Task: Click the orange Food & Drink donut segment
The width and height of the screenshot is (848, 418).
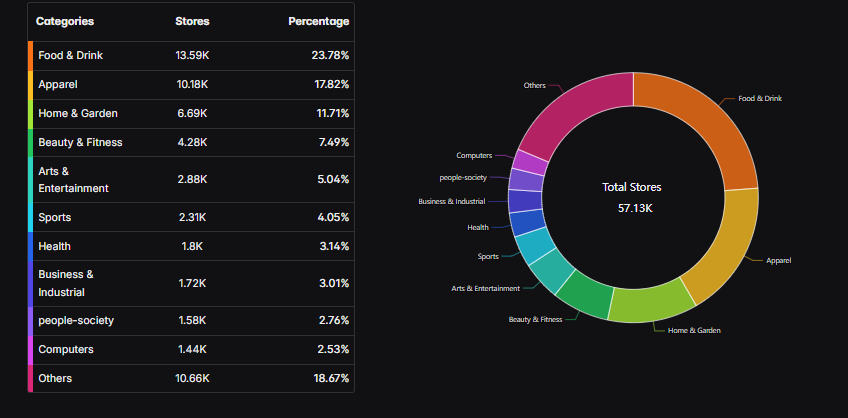Action: tap(708, 126)
